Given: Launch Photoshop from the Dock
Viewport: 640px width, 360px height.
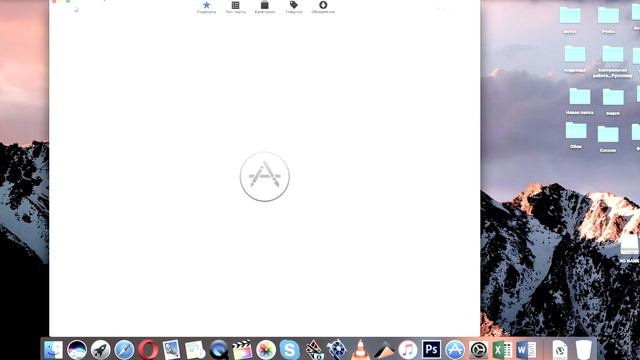Looking at the screenshot, I should click(431, 350).
